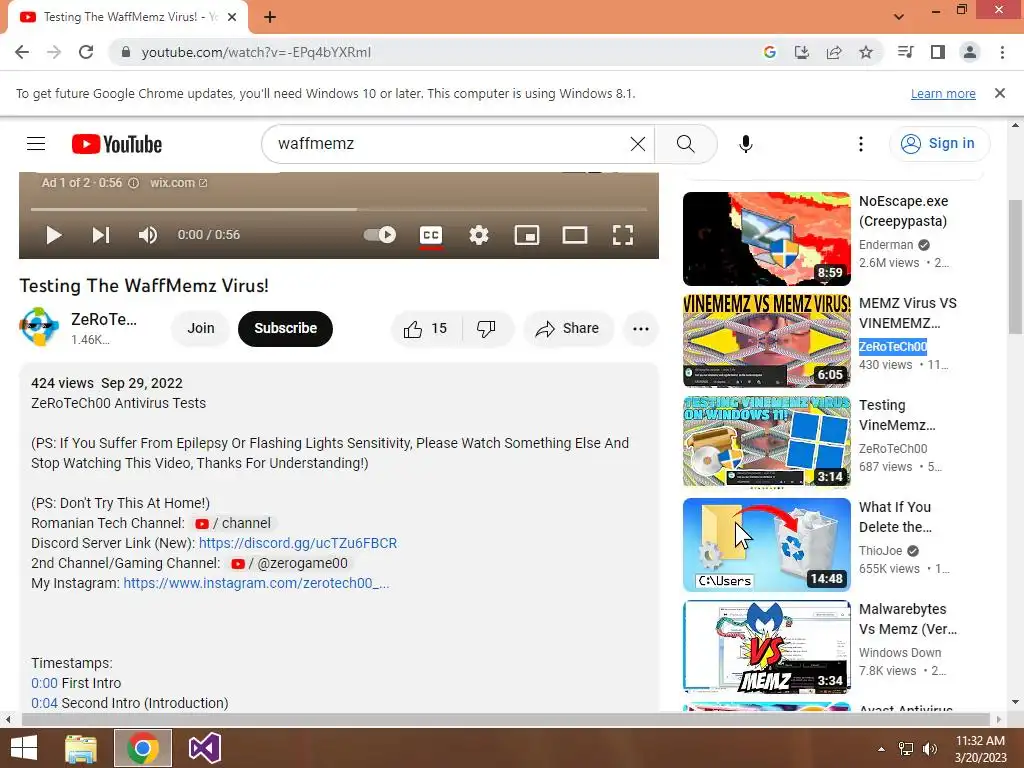Open File Explorer from taskbar
Image resolution: width=1024 pixels, height=768 pixels.
pos(81,748)
